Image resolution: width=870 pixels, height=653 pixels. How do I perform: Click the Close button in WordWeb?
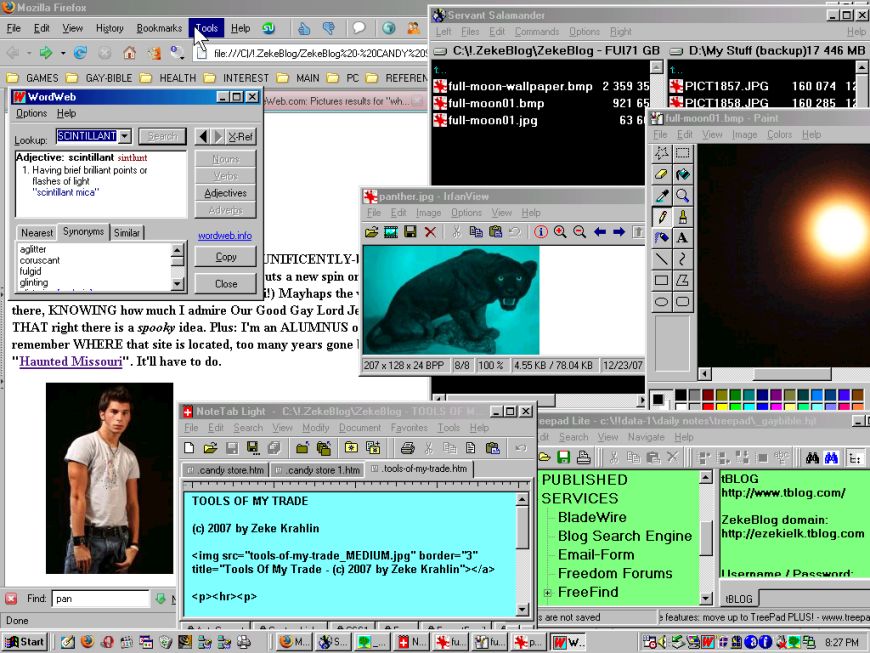click(226, 284)
